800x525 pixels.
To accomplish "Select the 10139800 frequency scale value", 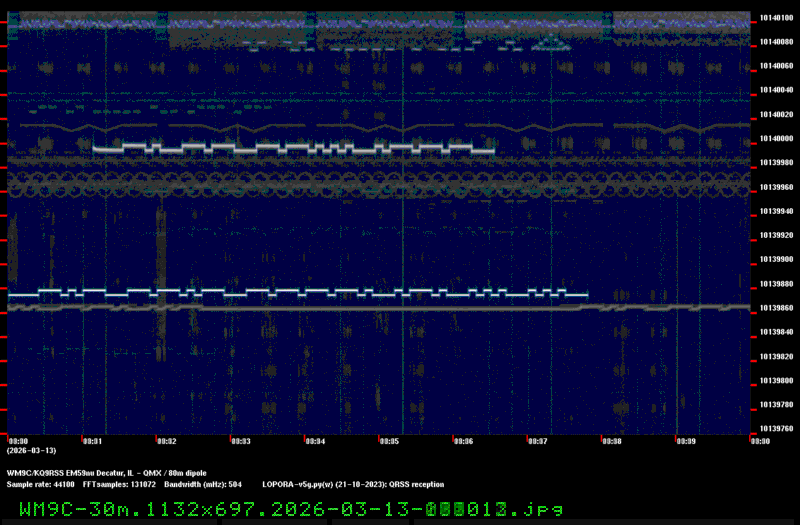I will tap(776, 380).
